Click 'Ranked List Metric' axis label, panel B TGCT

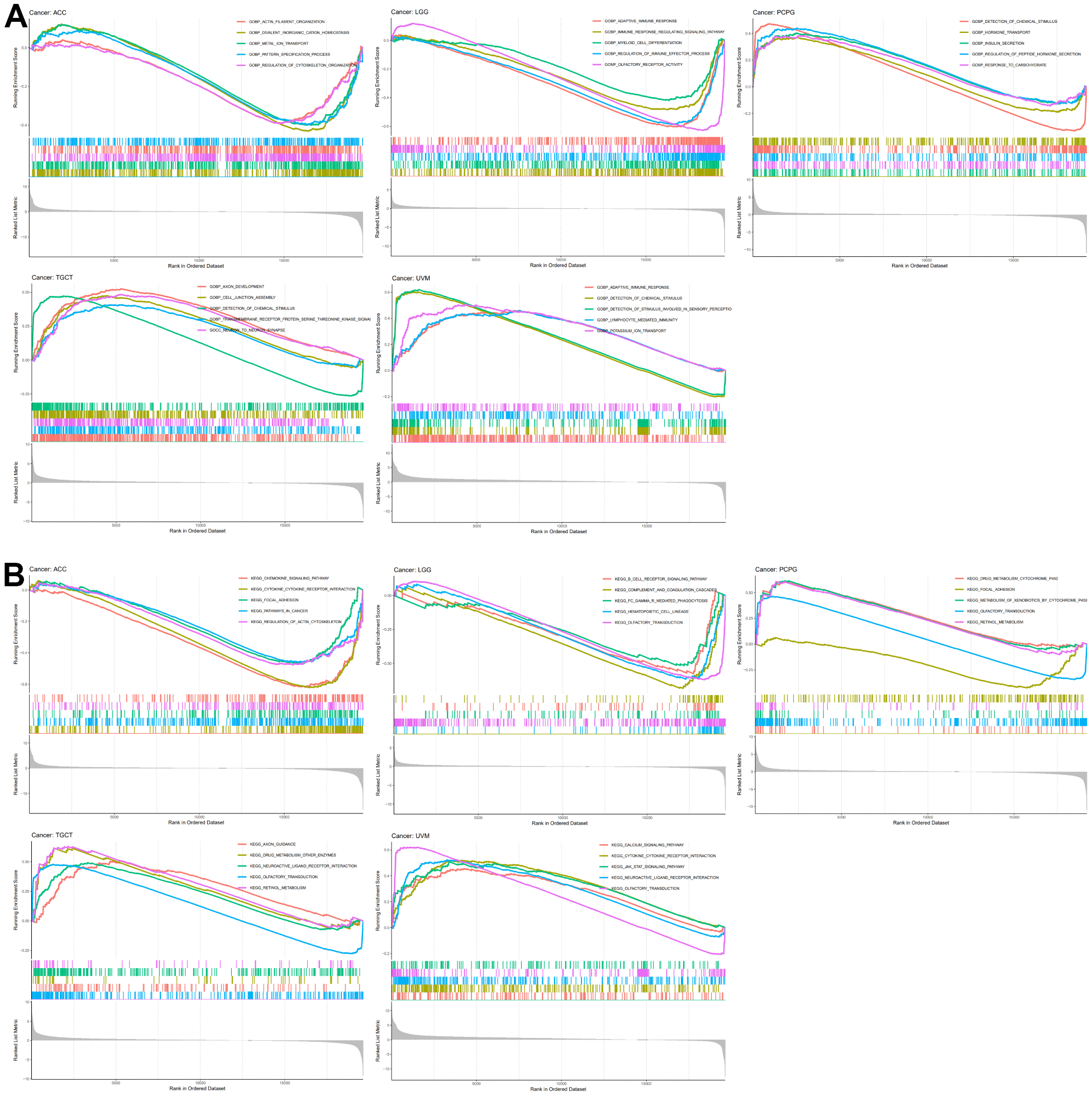(16, 1040)
